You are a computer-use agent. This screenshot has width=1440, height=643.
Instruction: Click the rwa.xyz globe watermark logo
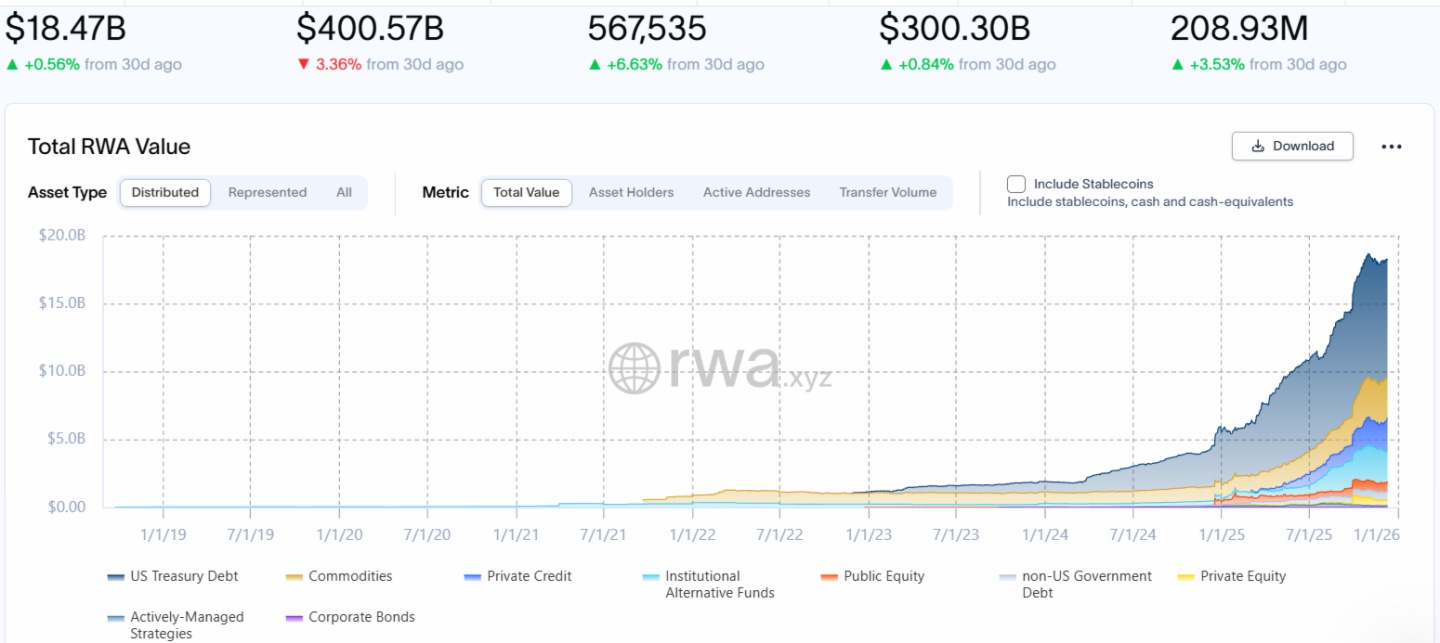pos(634,368)
